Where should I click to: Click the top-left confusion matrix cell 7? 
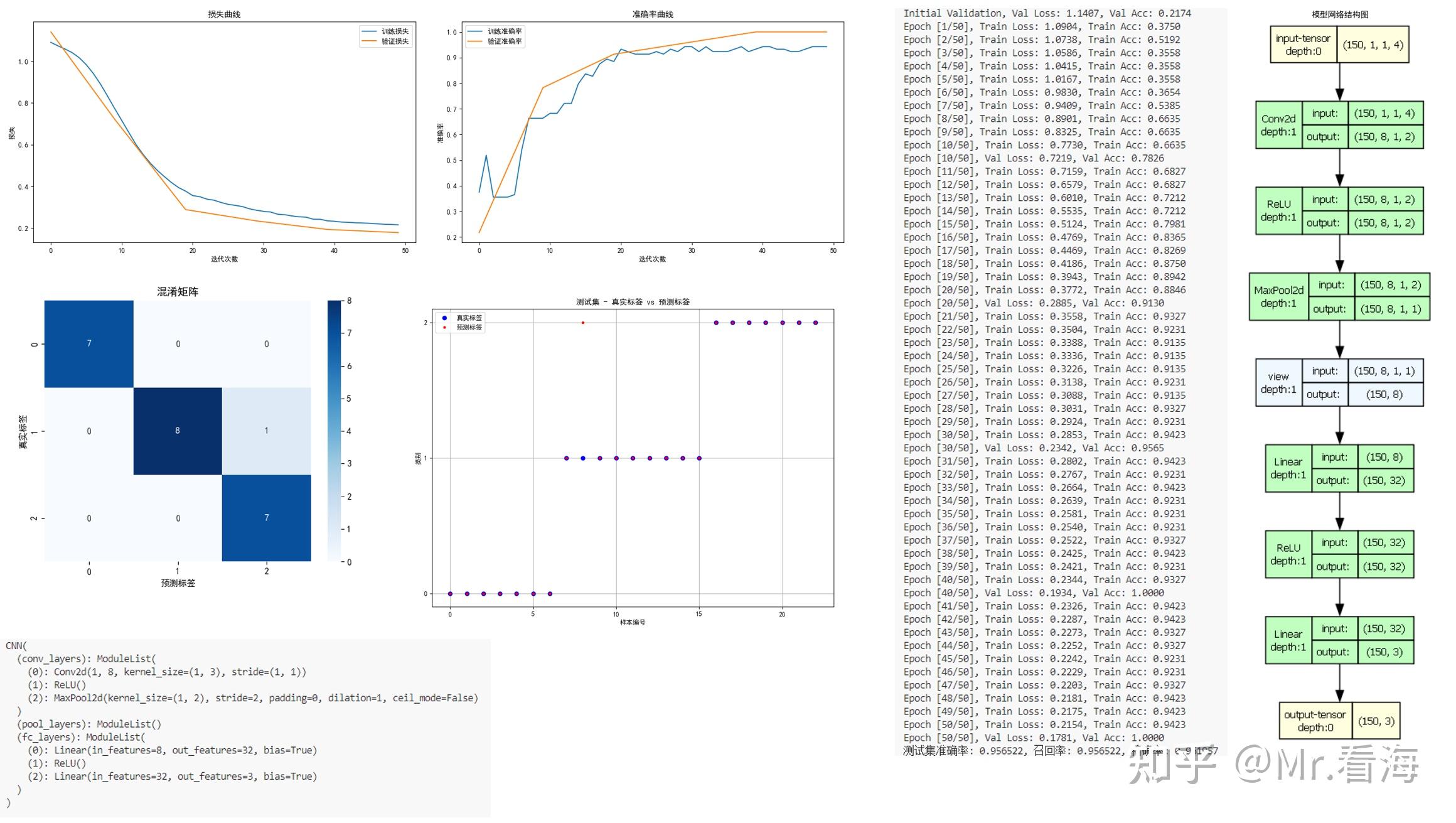[x=88, y=343]
